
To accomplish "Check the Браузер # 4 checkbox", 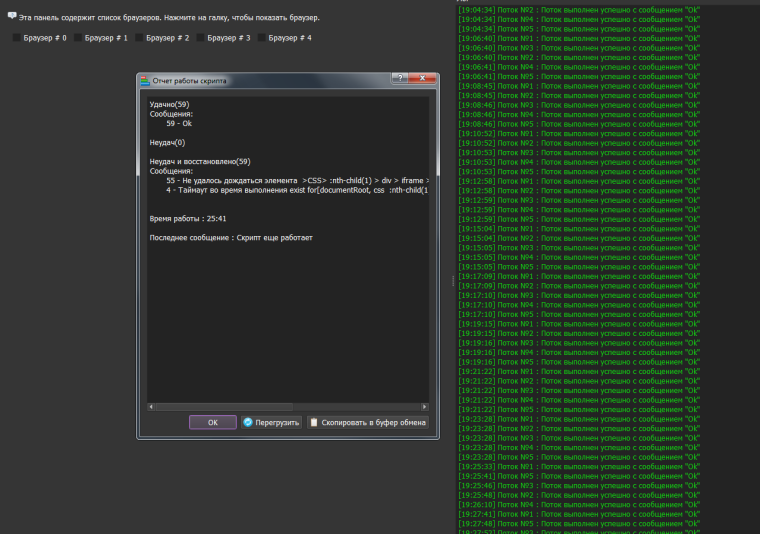I will point(262,38).
